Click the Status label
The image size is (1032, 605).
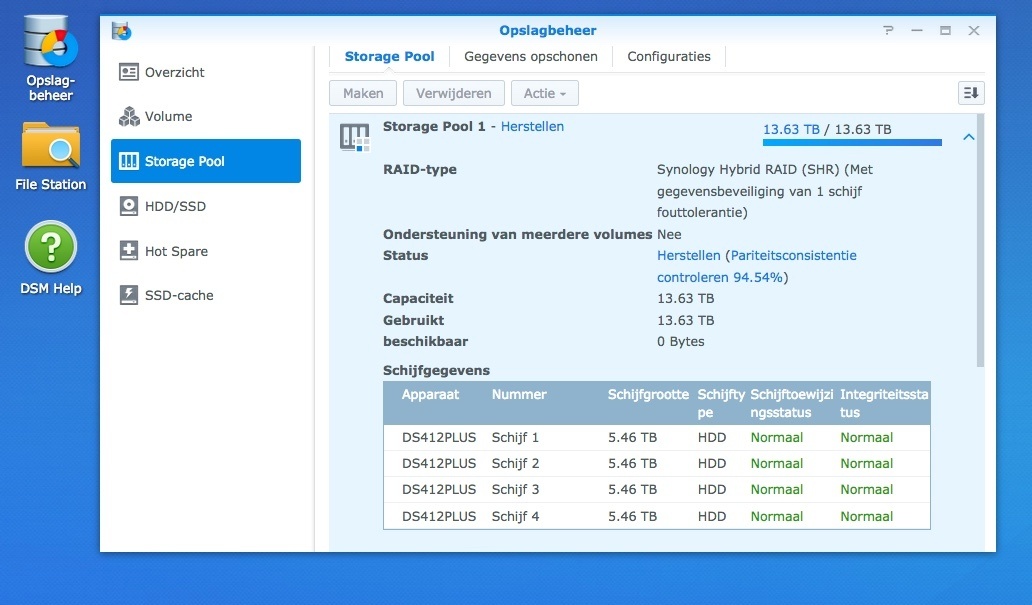click(x=405, y=255)
